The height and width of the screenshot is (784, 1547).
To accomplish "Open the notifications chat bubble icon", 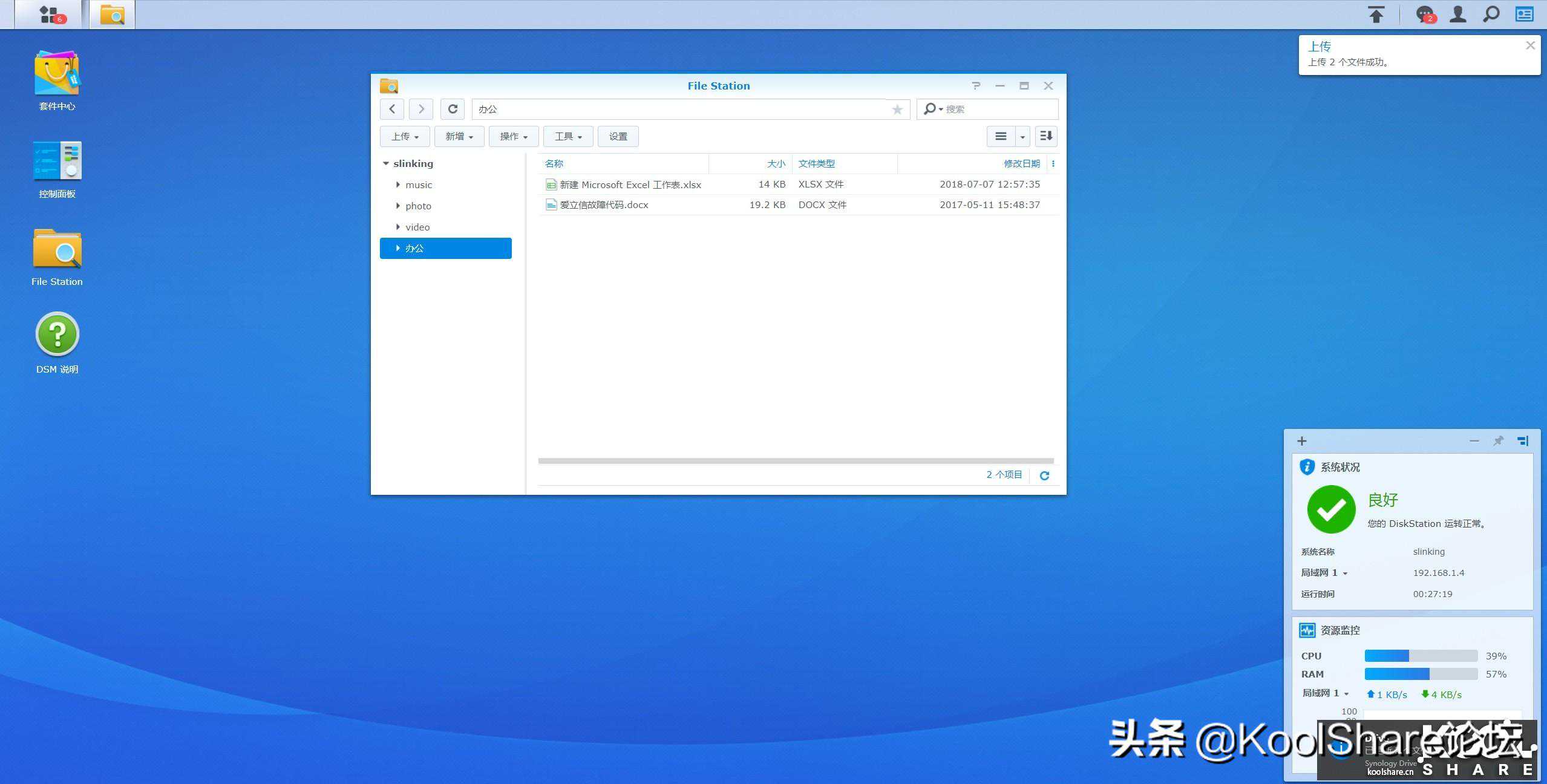I will pyautogui.click(x=1425, y=14).
